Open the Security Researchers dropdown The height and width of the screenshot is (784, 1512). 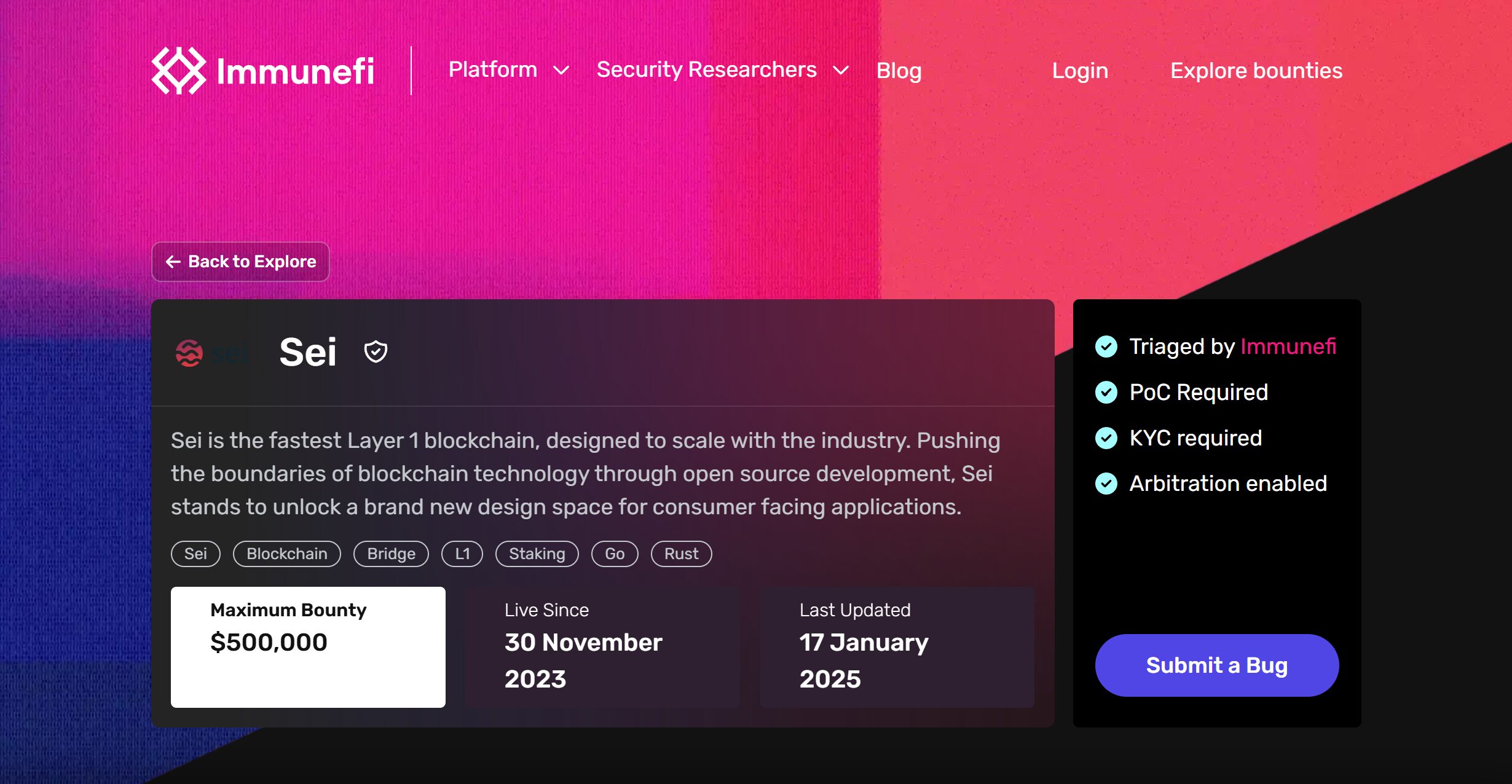[x=707, y=70]
